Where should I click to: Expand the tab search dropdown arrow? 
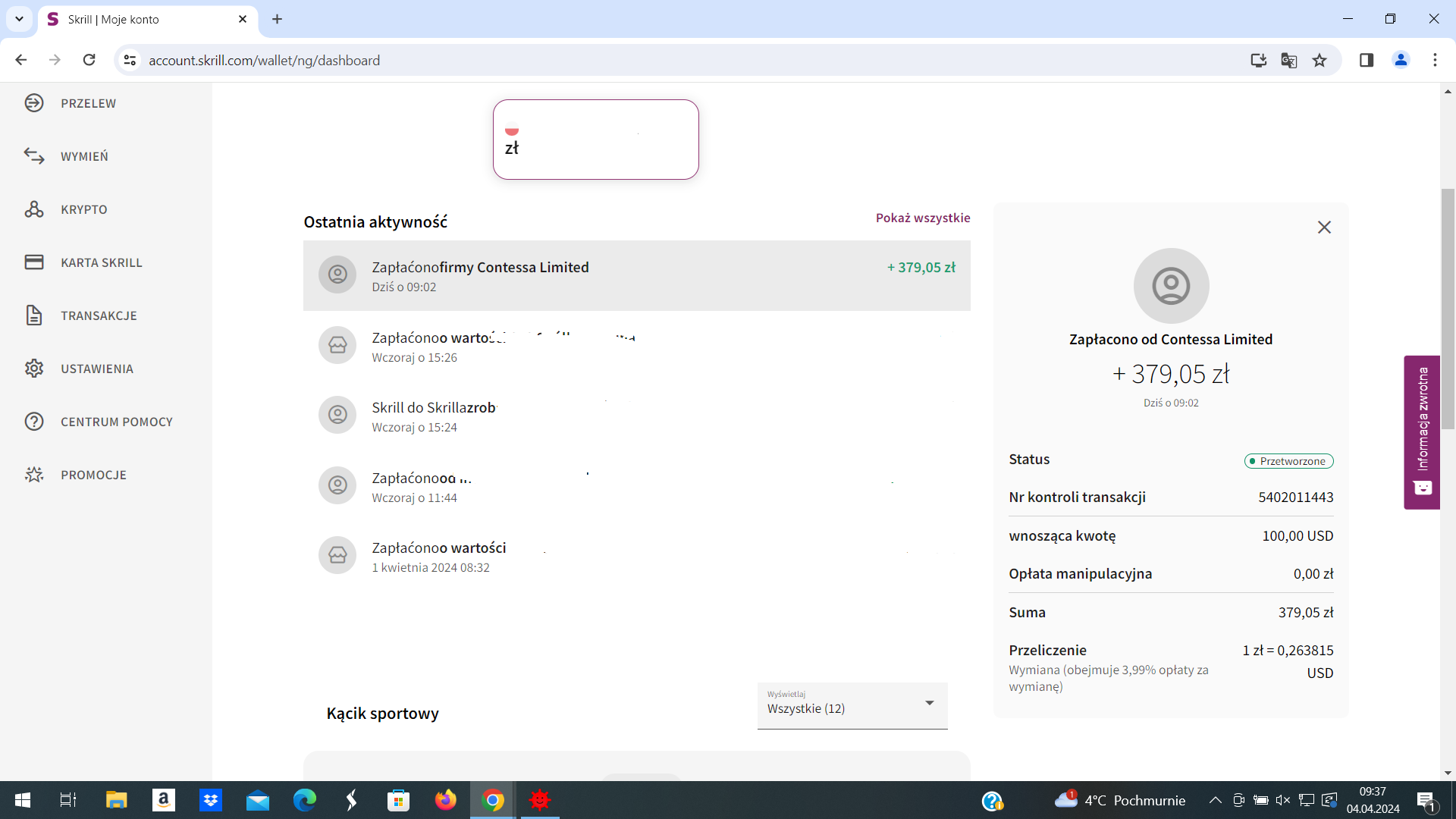tap(19, 19)
